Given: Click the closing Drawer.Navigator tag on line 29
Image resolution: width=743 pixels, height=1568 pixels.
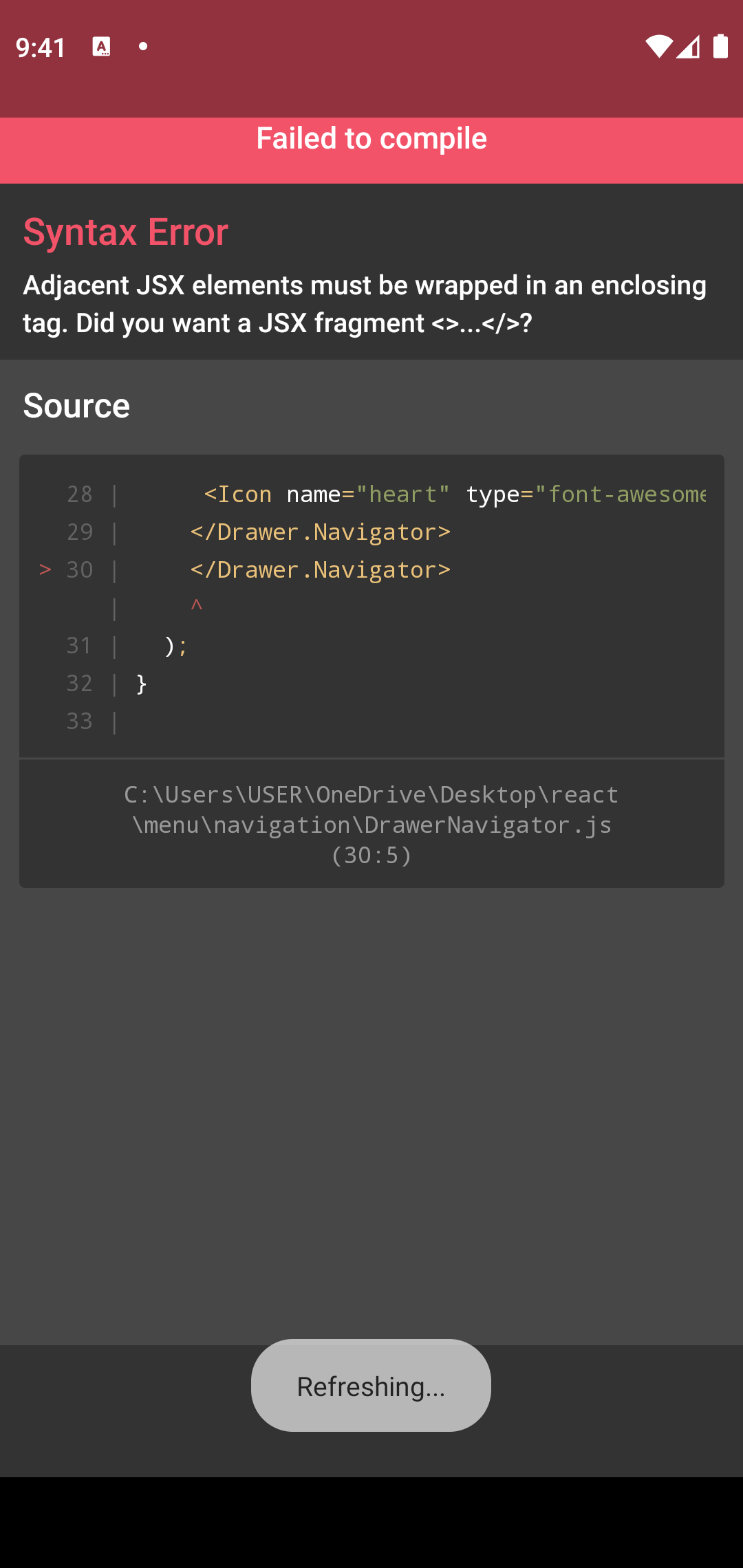Looking at the screenshot, I should [321, 532].
